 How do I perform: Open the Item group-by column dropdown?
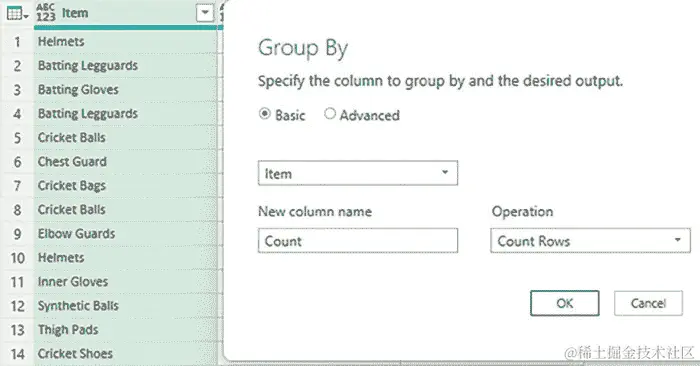[358, 173]
